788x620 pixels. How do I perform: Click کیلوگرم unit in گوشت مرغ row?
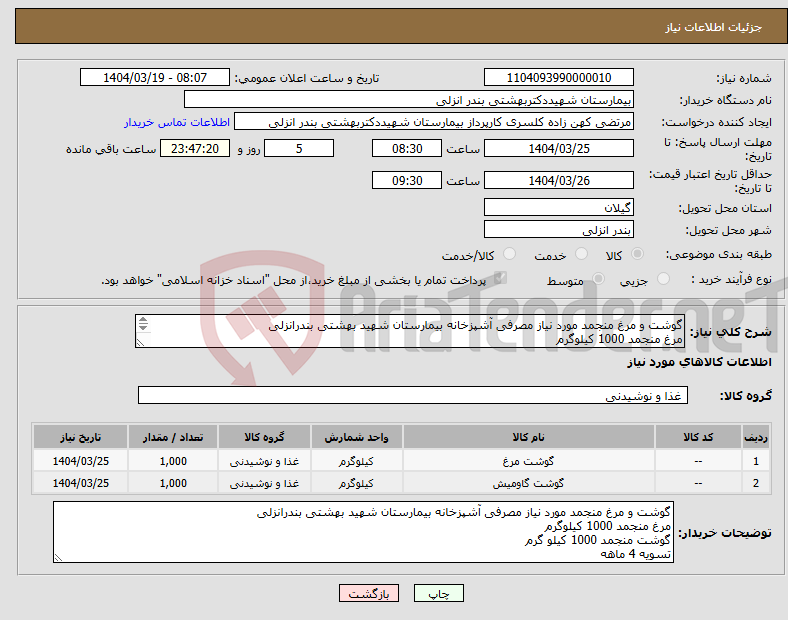click(356, 461)
